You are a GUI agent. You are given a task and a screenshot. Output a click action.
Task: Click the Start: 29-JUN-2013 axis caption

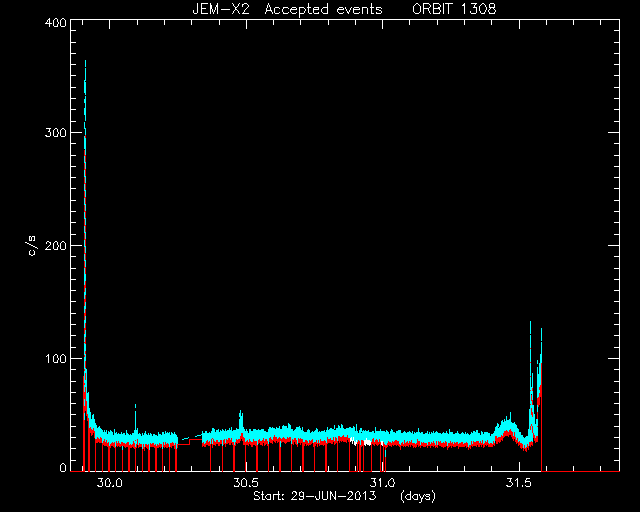[x=314, y=496]
